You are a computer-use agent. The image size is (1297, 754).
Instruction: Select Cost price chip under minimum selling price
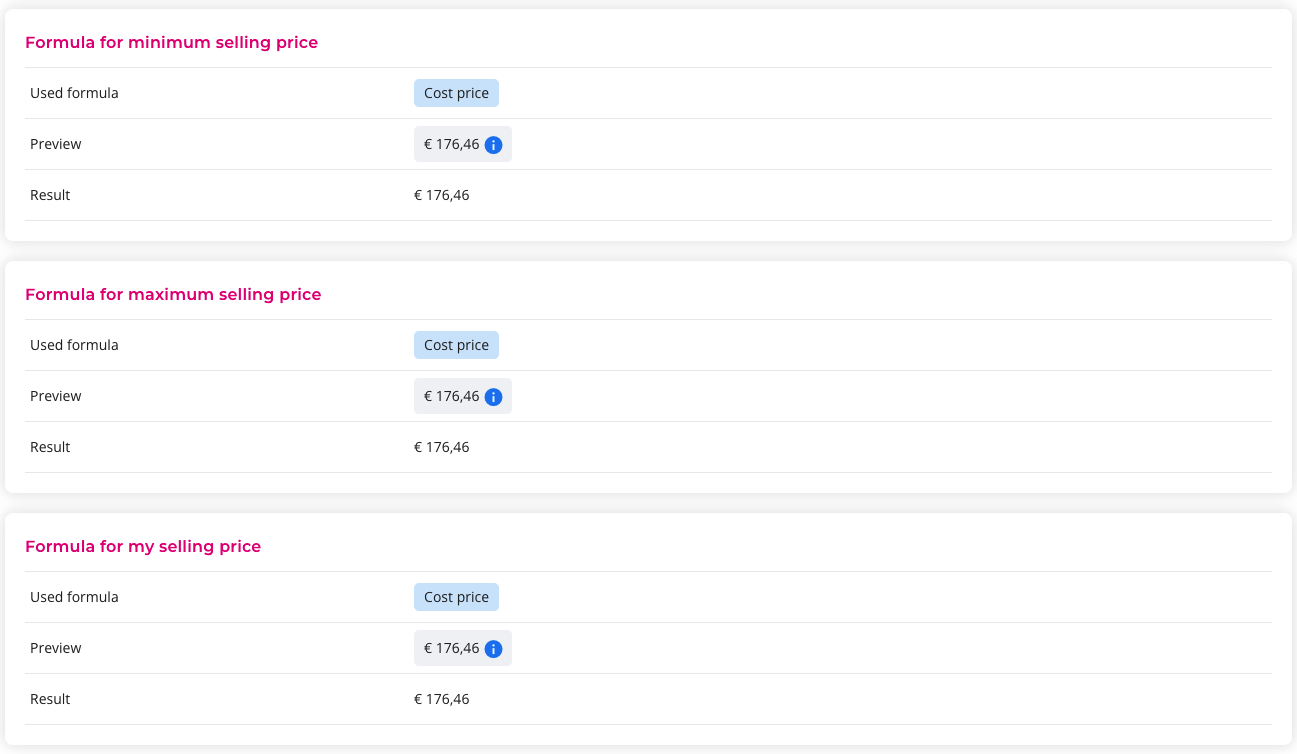[456, 93]
